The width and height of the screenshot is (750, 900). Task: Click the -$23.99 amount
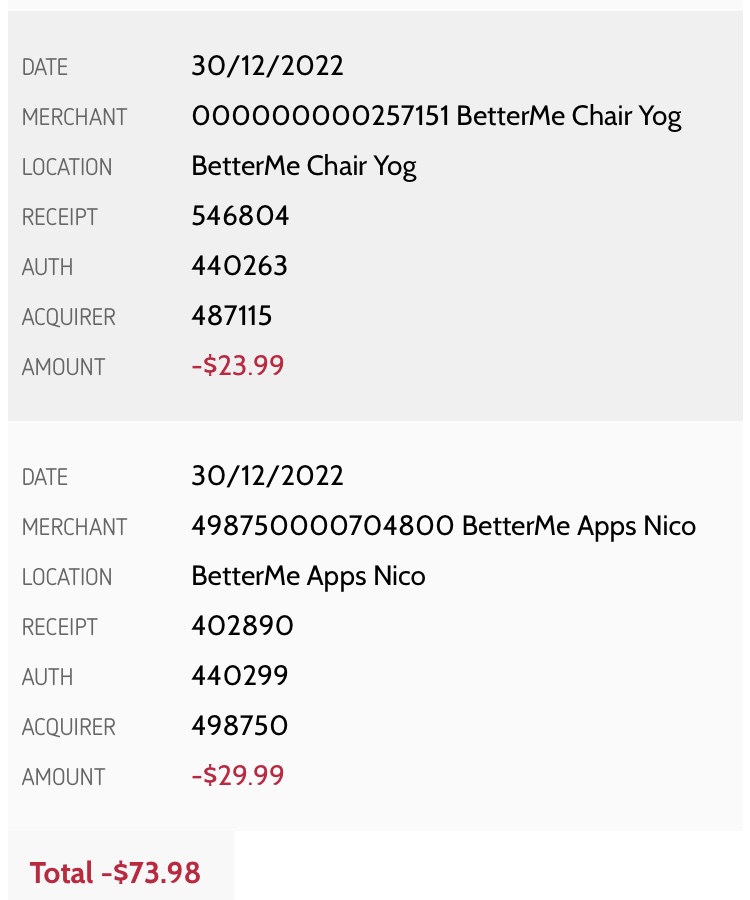point(237,366)
